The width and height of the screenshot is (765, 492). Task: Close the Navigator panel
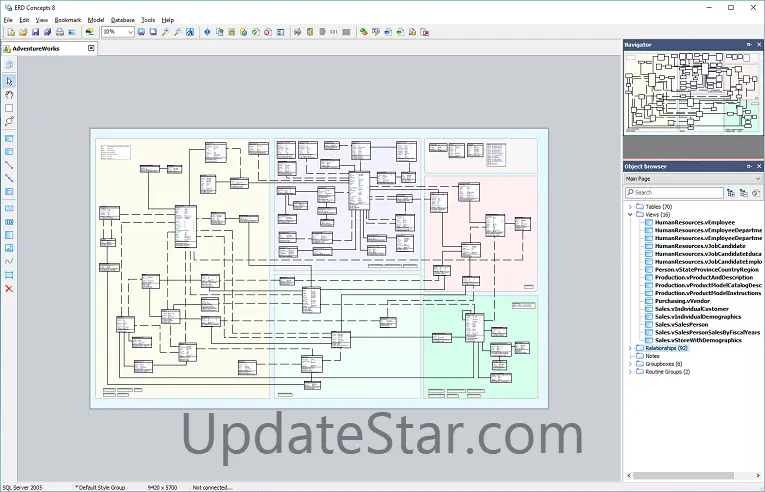coord(759,44)
